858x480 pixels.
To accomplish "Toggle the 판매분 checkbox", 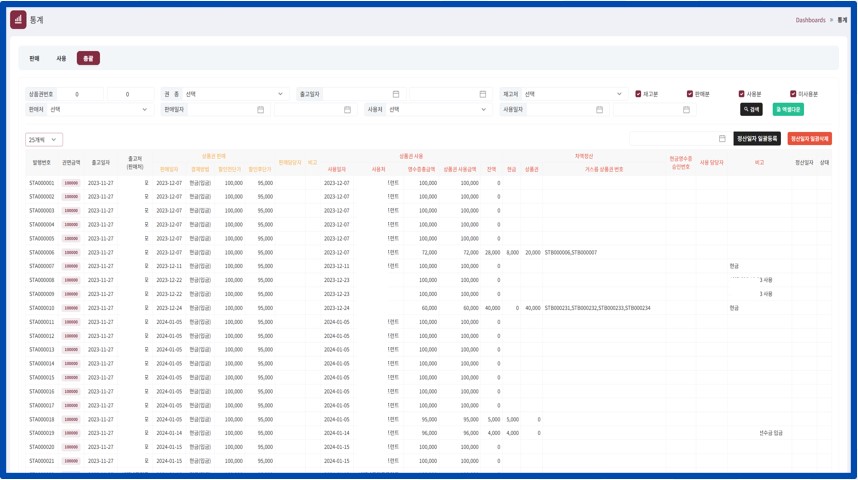I will point(690,94).
